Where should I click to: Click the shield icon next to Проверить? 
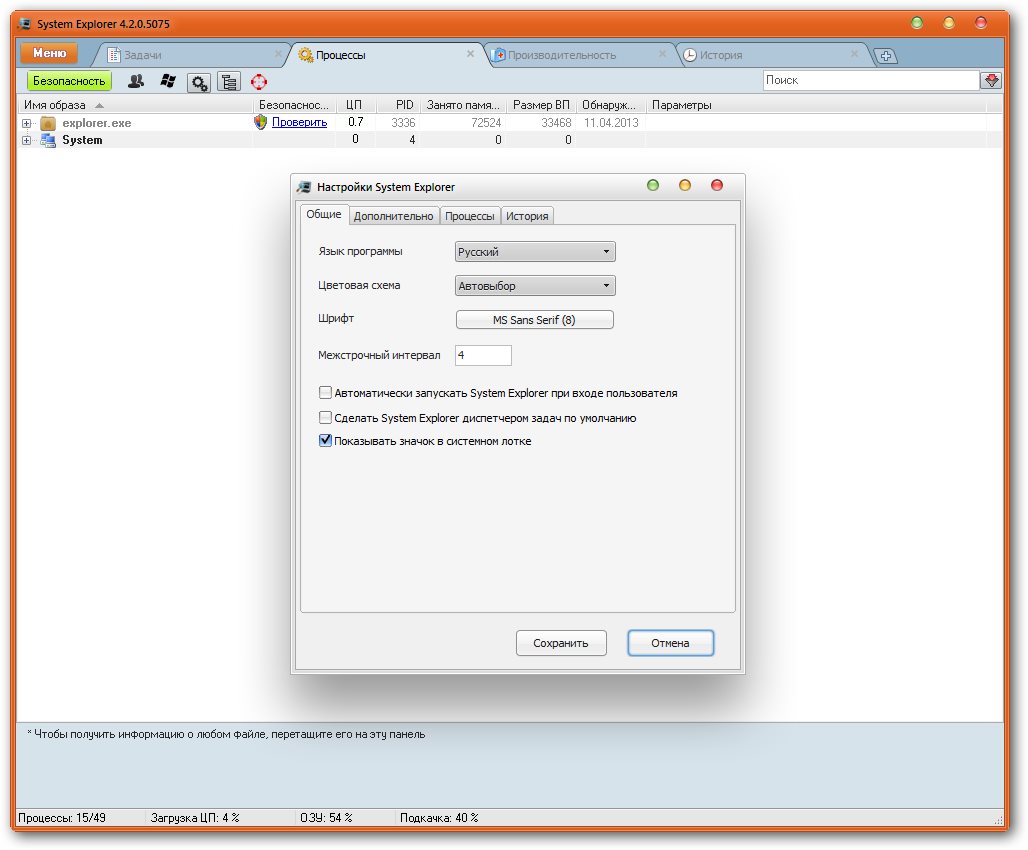(261, 122)
